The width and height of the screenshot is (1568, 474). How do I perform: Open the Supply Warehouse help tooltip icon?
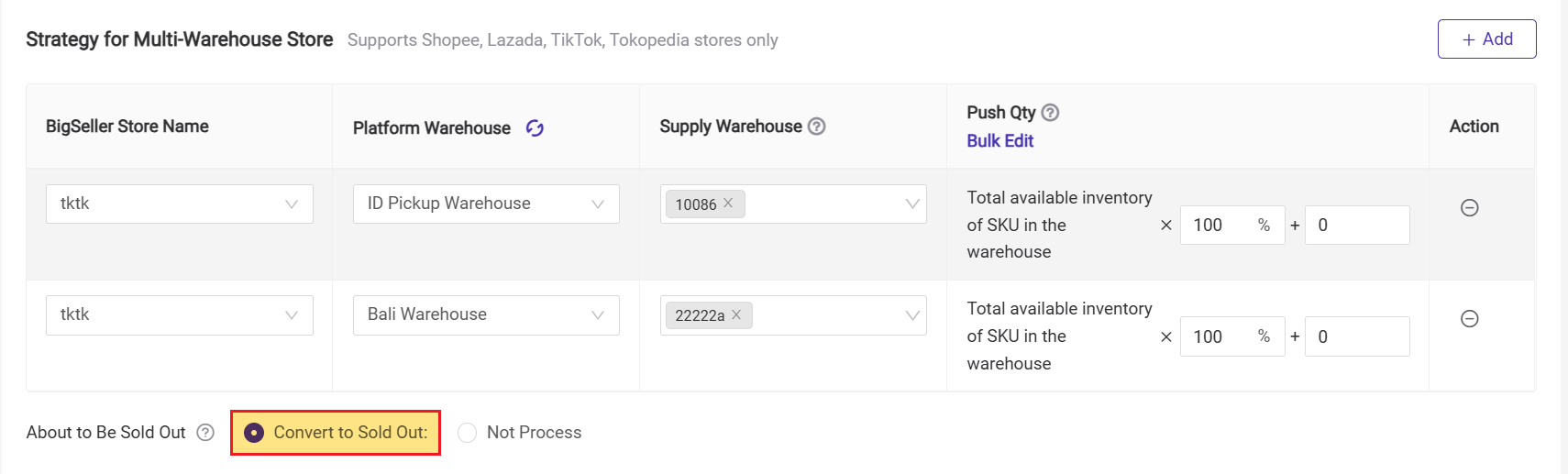pos(816,127)
